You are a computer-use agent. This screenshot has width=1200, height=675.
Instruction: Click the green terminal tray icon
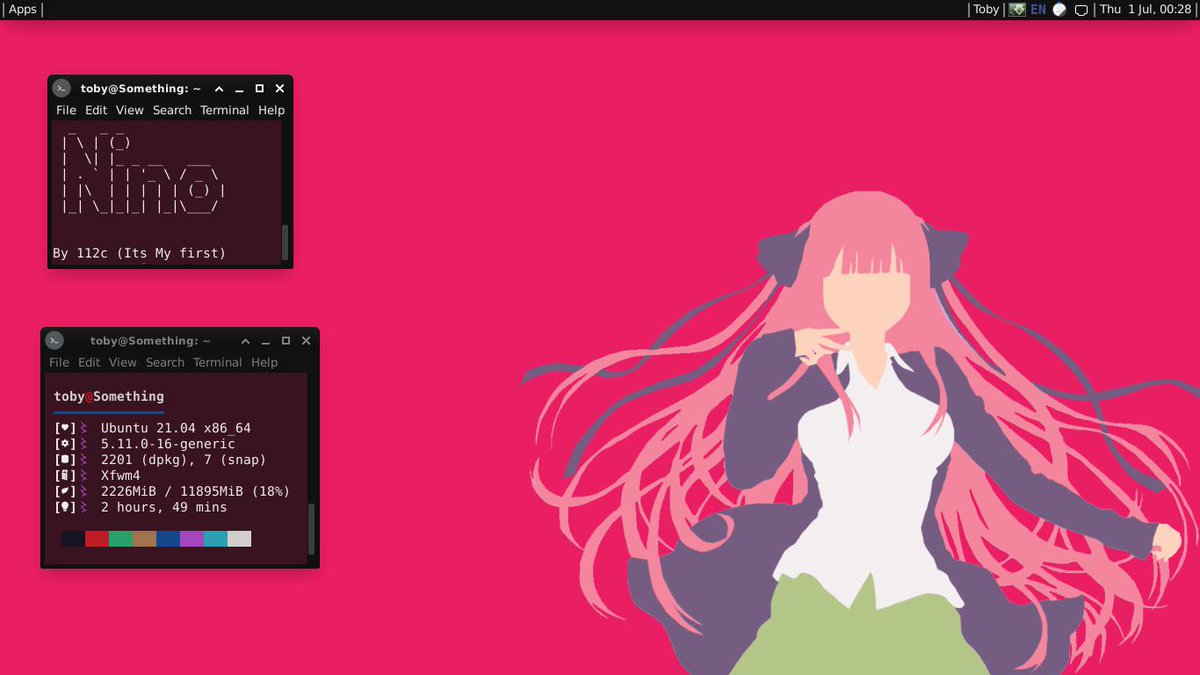pyautogui.click(x=1016, y=9)
